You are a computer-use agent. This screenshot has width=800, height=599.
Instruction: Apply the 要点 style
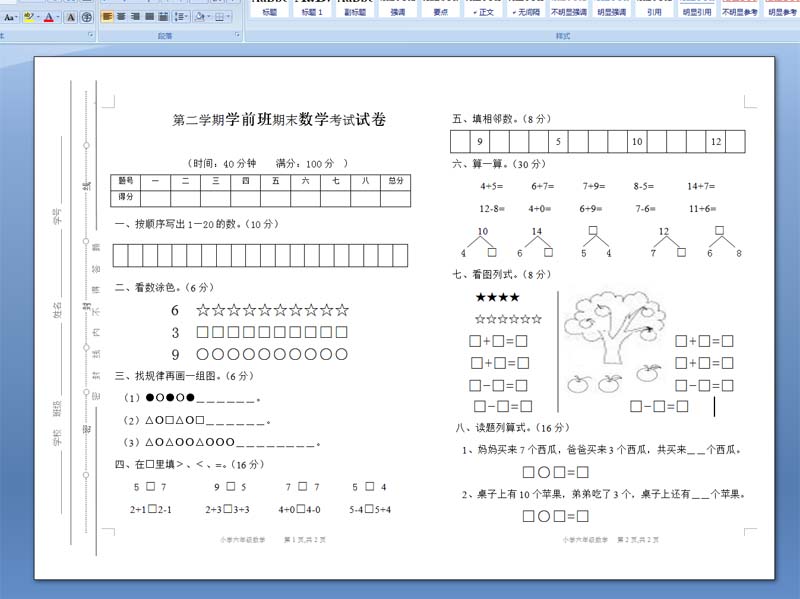(440, 11)
